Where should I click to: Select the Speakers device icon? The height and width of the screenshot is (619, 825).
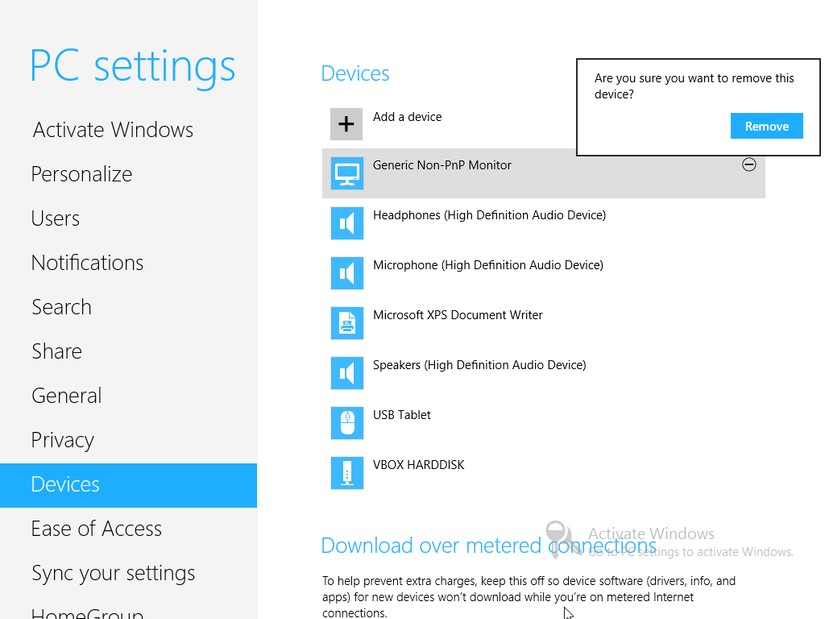coord(347,373)
